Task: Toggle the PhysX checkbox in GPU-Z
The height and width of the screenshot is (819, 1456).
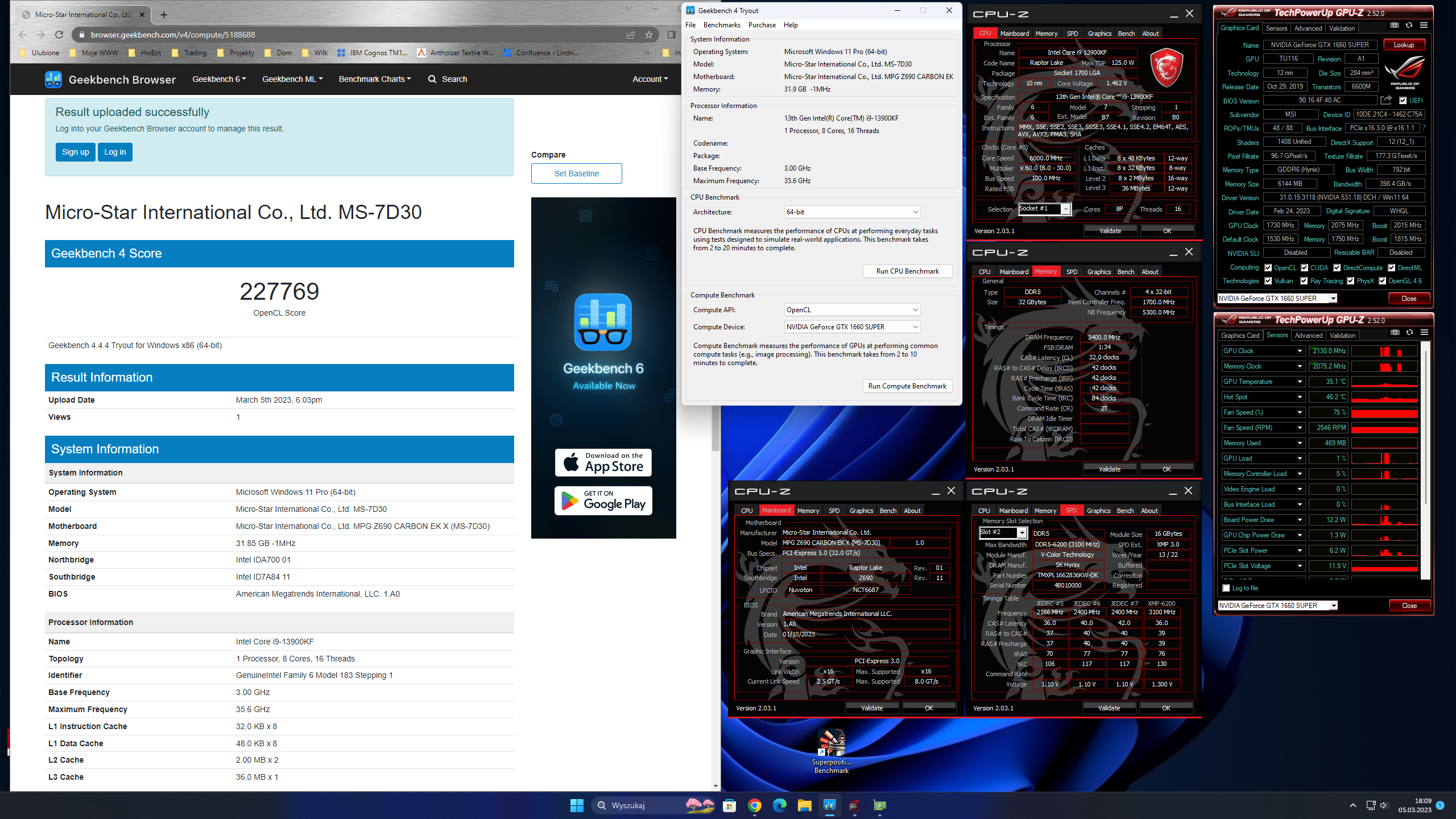Action: click(x=1351, y=281)
